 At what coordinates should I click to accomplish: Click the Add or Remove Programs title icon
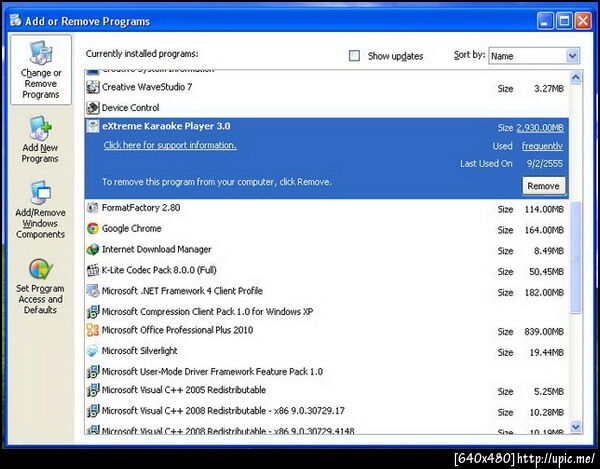click(16, 20)
